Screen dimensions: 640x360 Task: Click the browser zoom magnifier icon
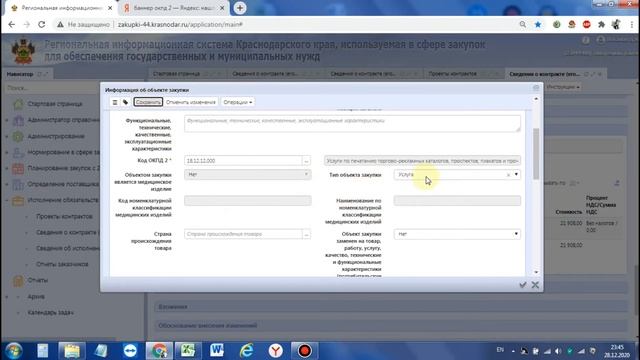coord(522,24)
